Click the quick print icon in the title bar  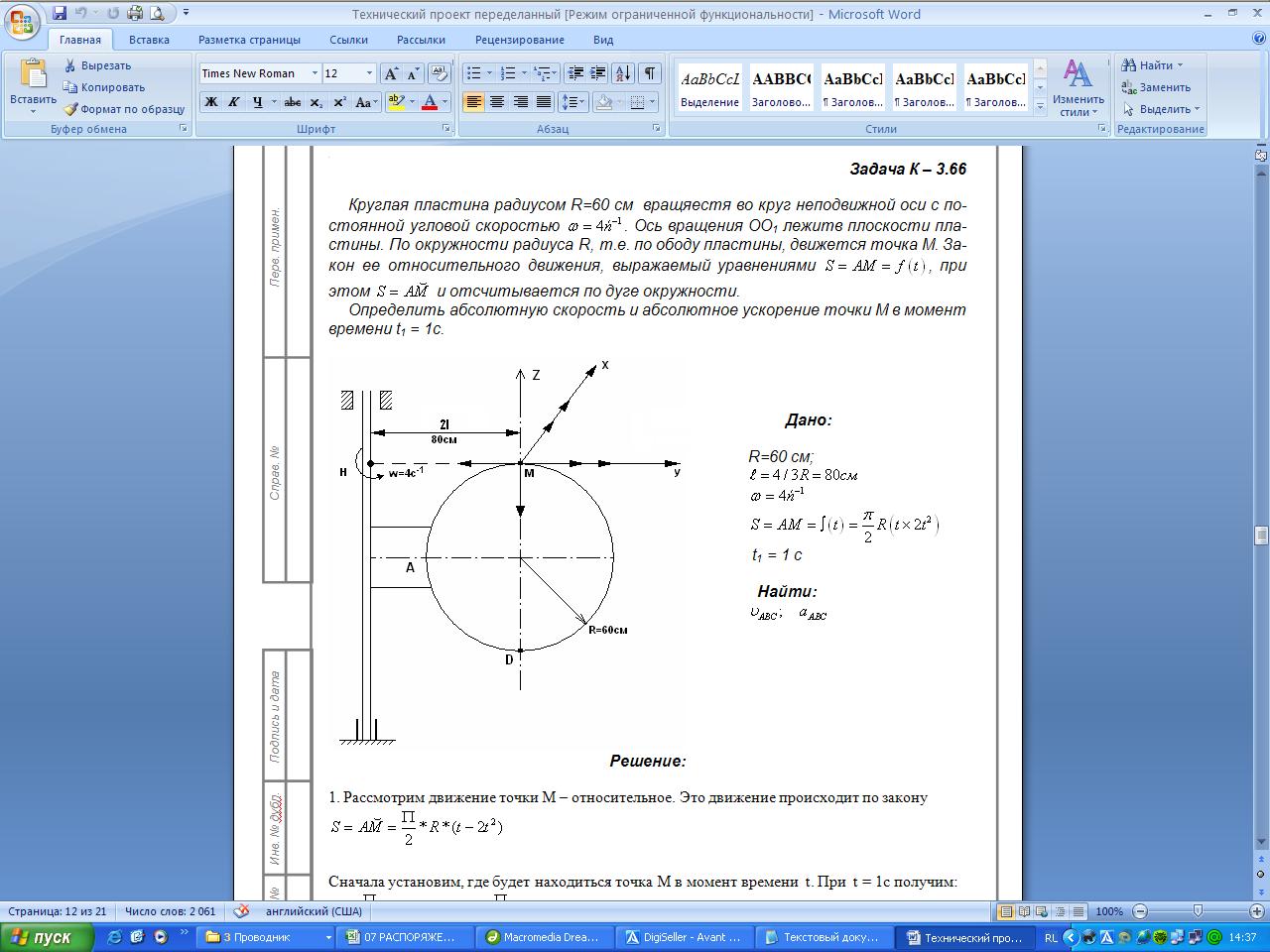pyautogui.click(x=135, y=14)
